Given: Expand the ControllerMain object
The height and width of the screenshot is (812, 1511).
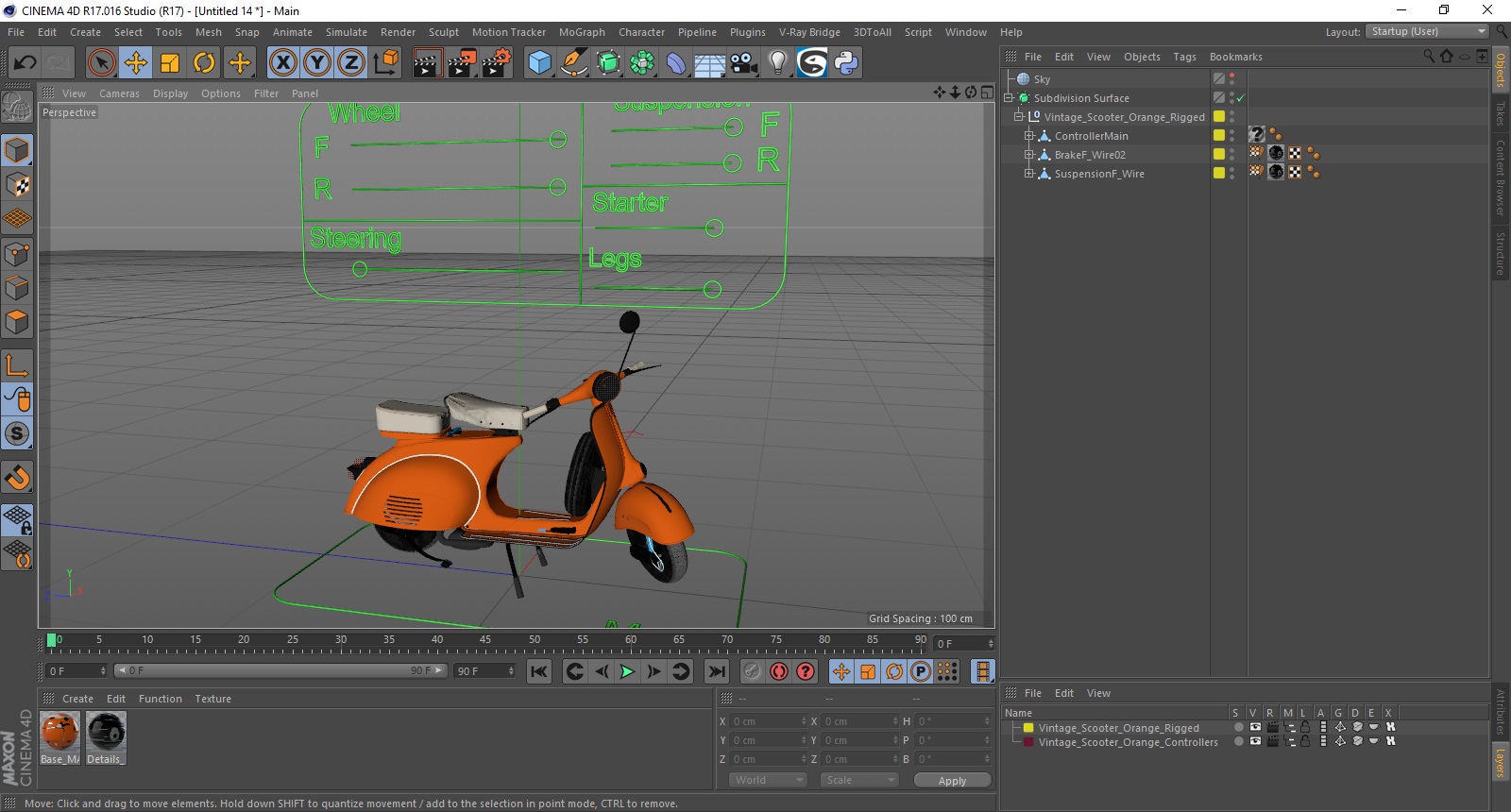Looking at the screenshot, I should [1029, 136].
